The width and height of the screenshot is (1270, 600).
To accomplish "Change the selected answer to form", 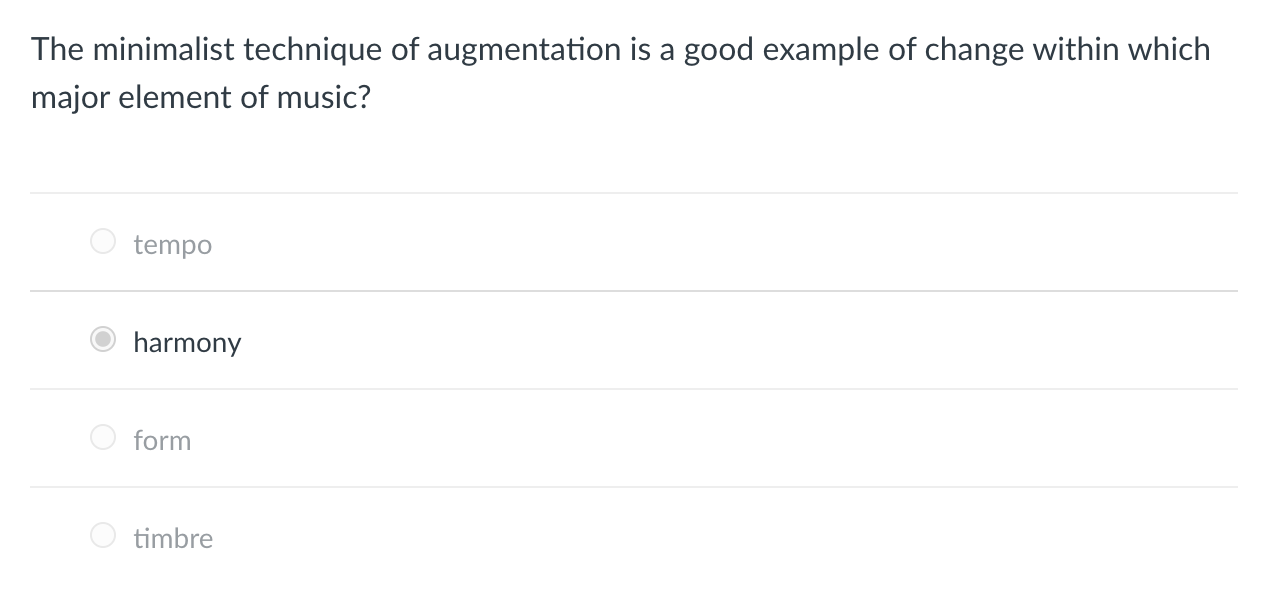I will click(102, 437).
